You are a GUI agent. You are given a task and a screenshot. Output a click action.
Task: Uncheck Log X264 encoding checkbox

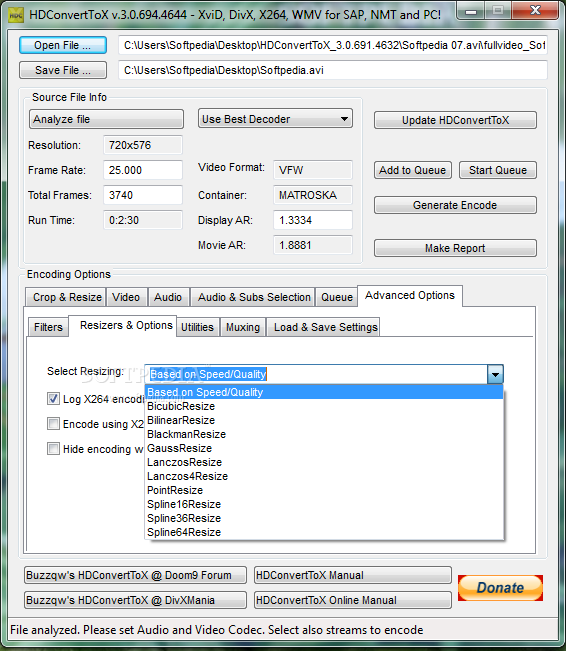[x=53, y=399]
